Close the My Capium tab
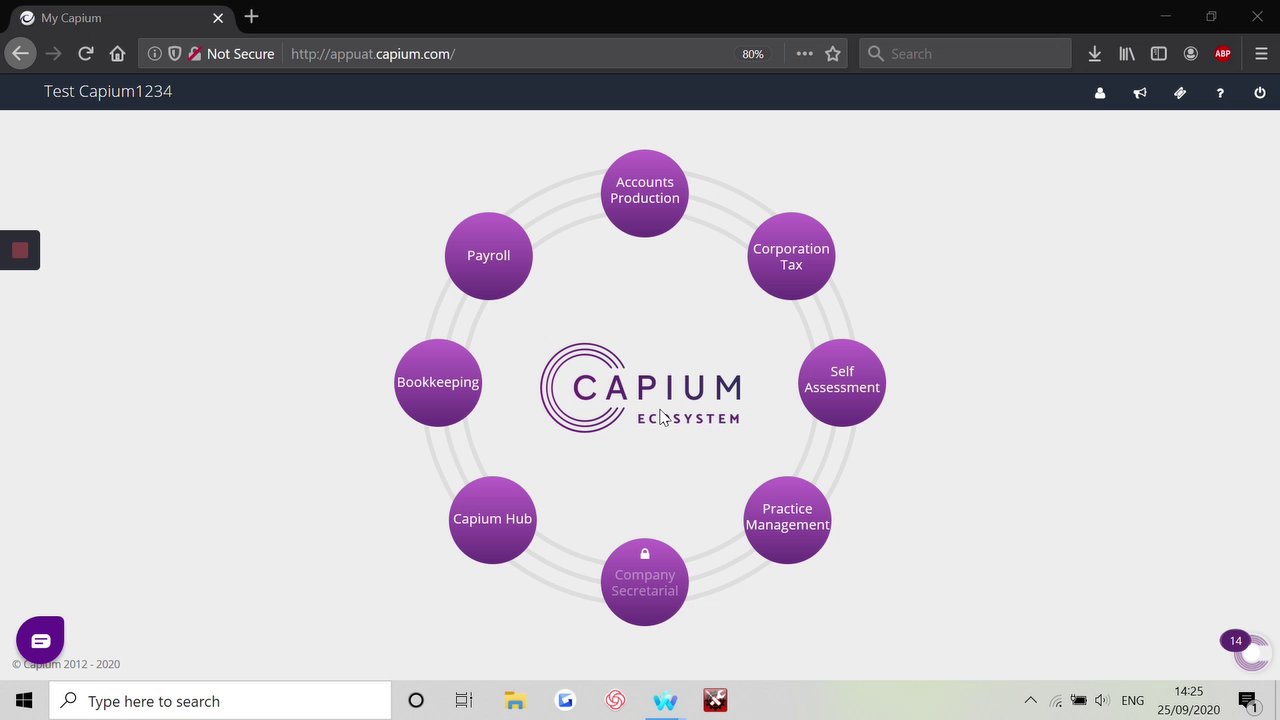The image size is (1280, 720). click(218, 18)
